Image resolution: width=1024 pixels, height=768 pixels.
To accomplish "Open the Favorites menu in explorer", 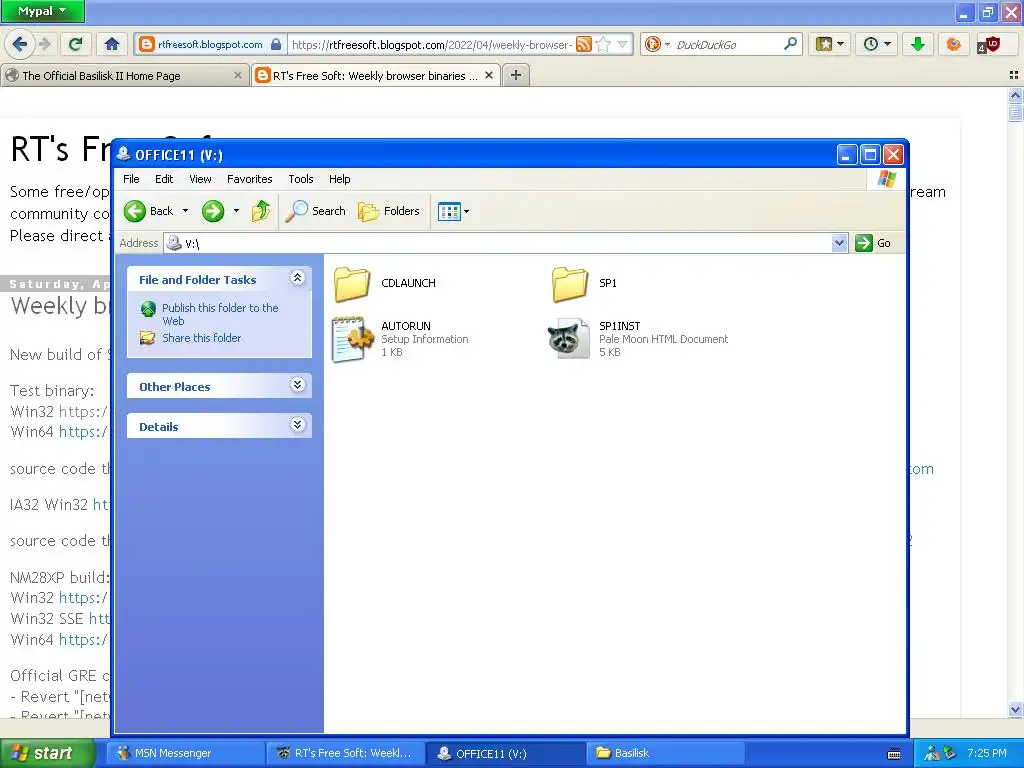I will (249, 179).
